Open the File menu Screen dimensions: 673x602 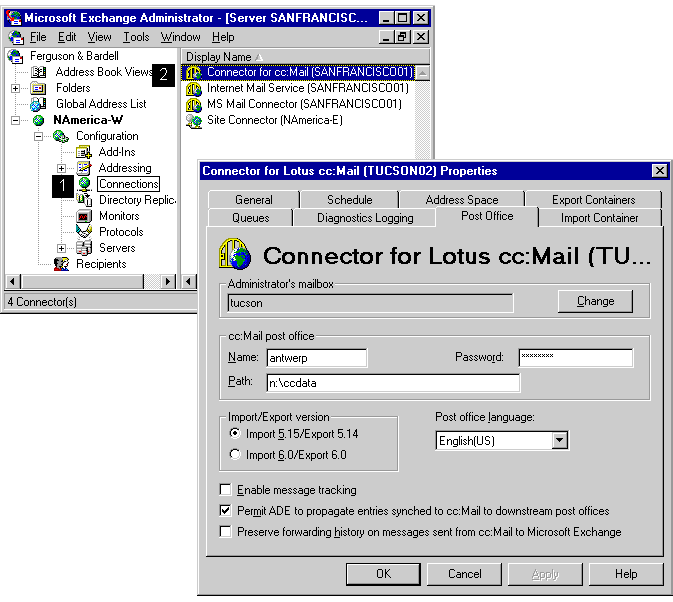[x=38, y=37]
